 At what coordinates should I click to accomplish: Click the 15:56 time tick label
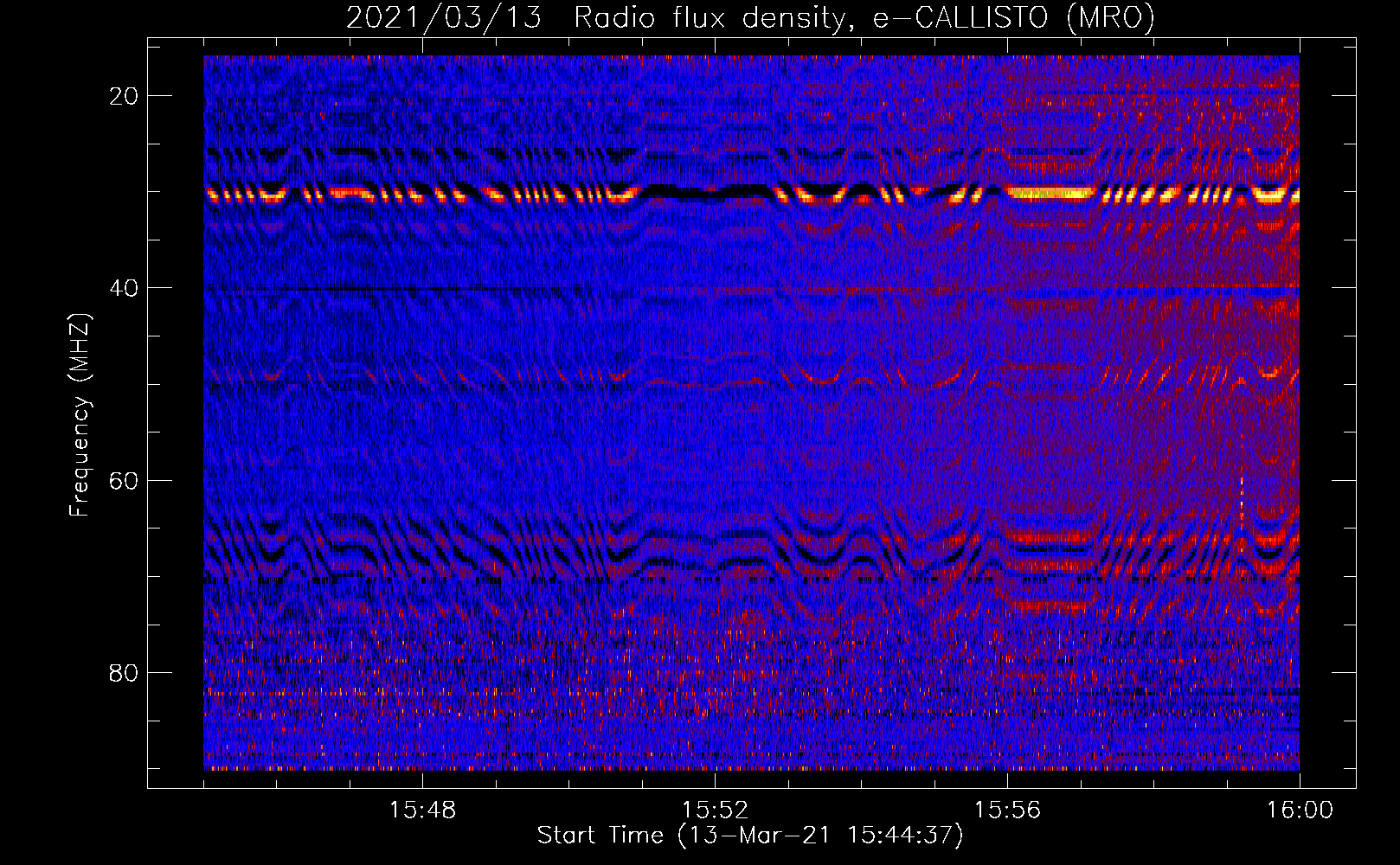(1007, 811)
